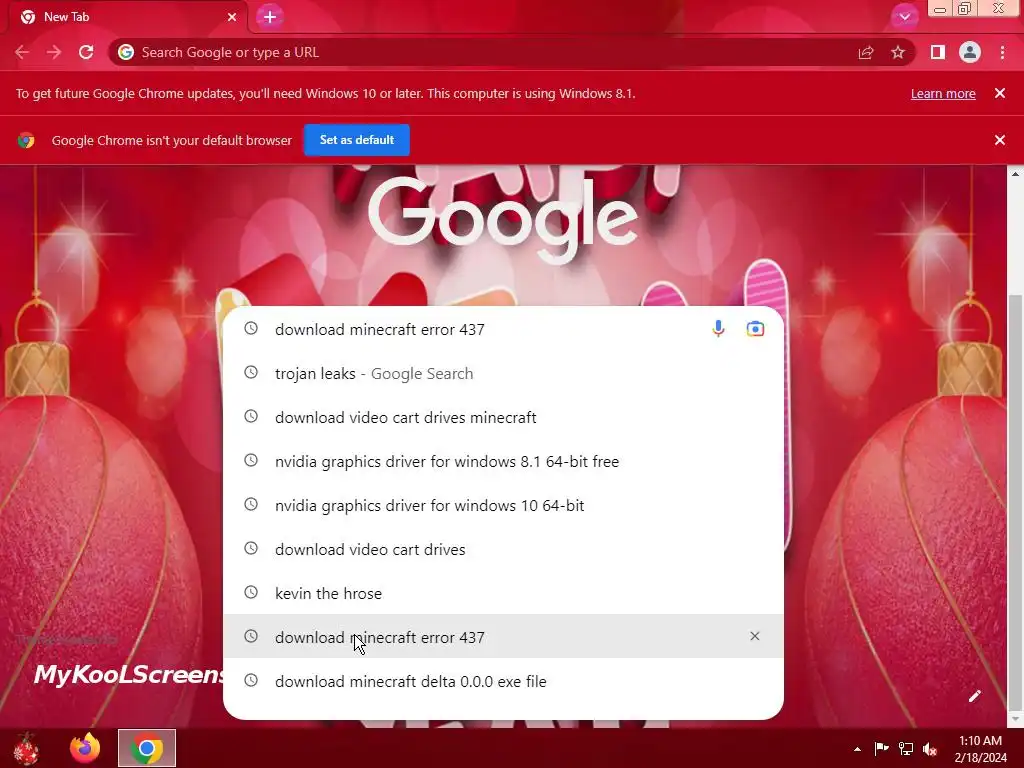Click the address bar search field

[x=483, y=52]
